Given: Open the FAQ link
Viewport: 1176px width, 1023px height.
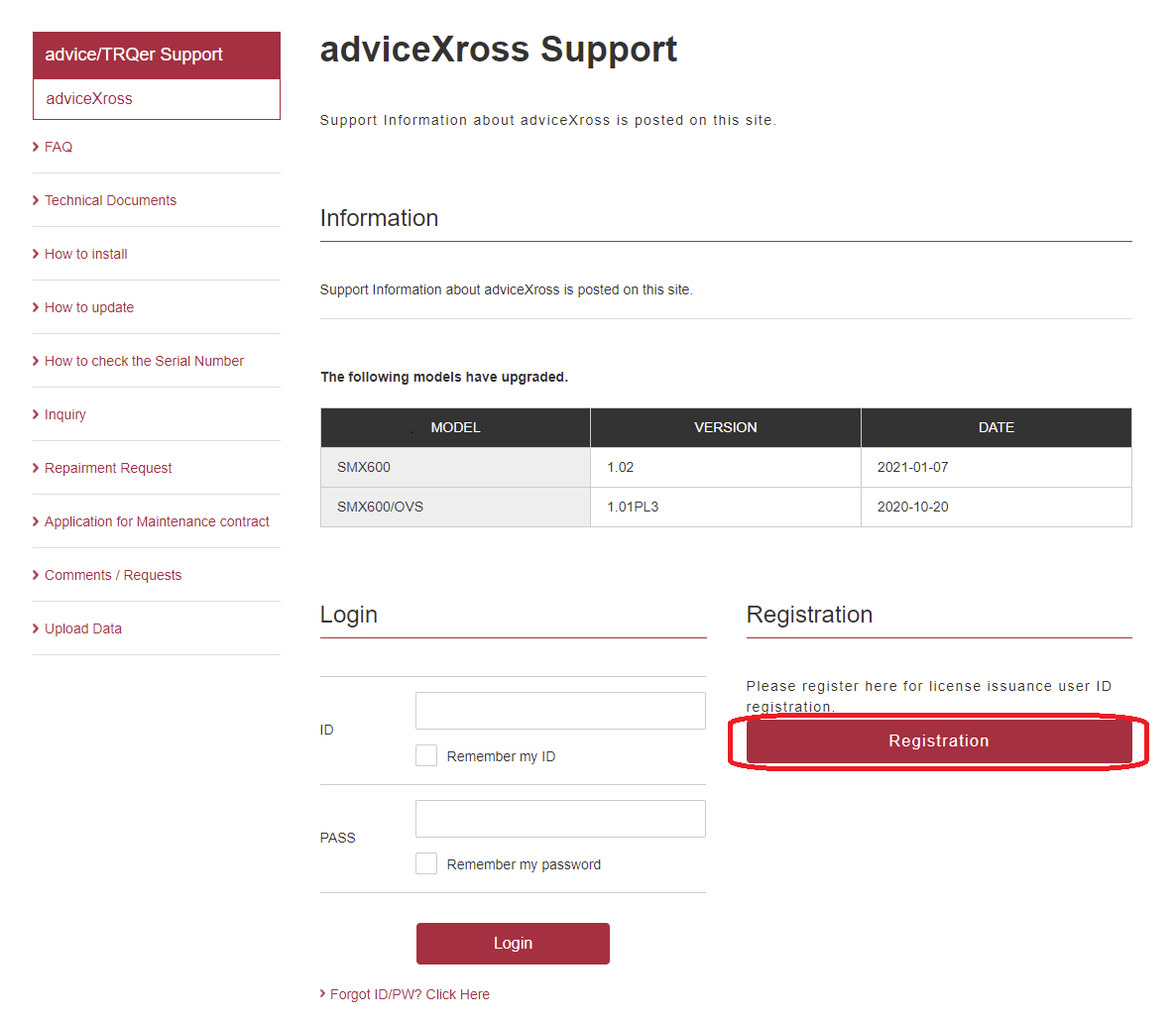Looking at the screenshot, I should pyautogui.click(x=58, y=147).
